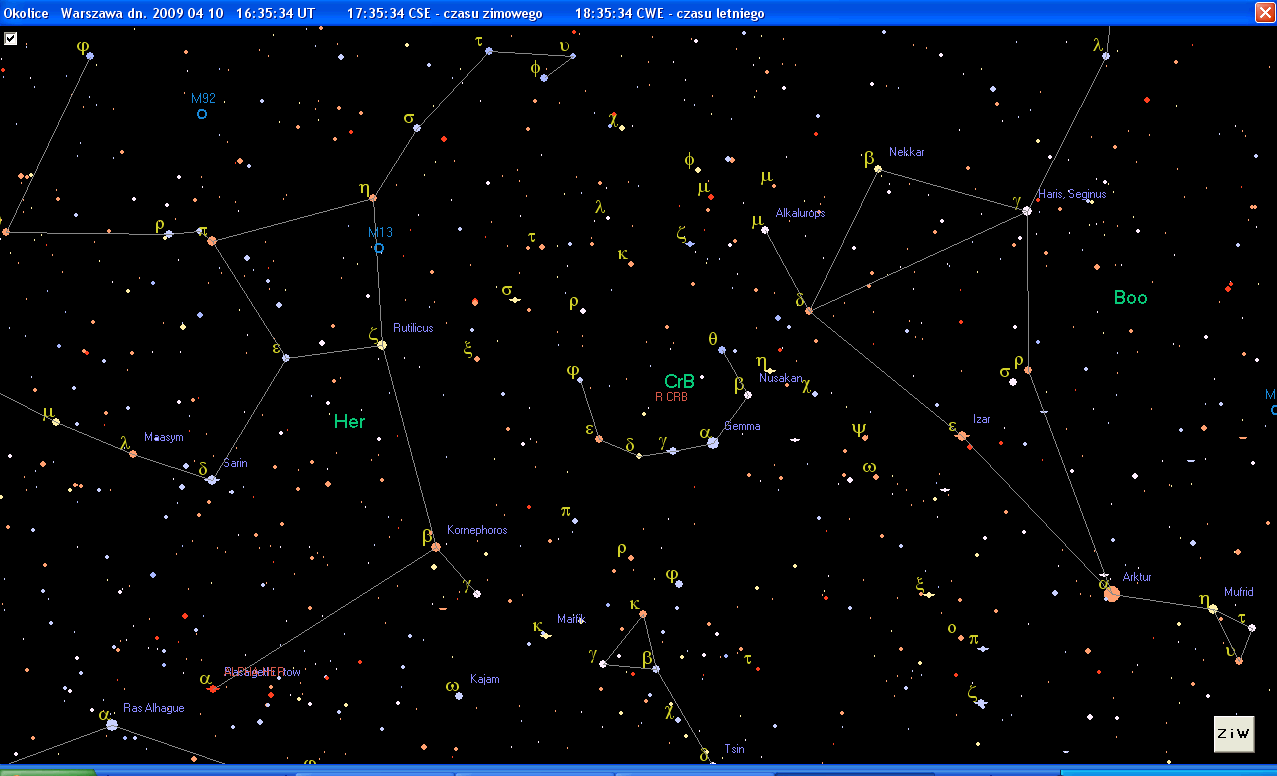Click the 'Nekkar' name label
The image size is (1277, 776).
point(907,152)
